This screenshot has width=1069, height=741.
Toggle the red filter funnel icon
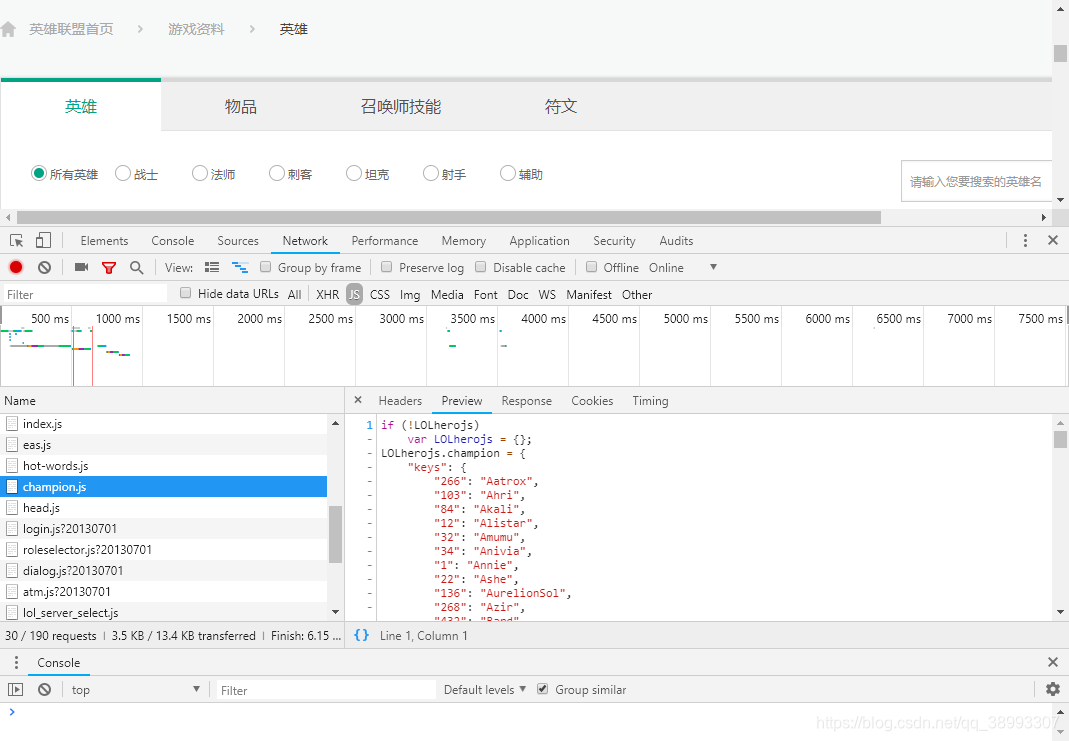(x=108, y=268)
